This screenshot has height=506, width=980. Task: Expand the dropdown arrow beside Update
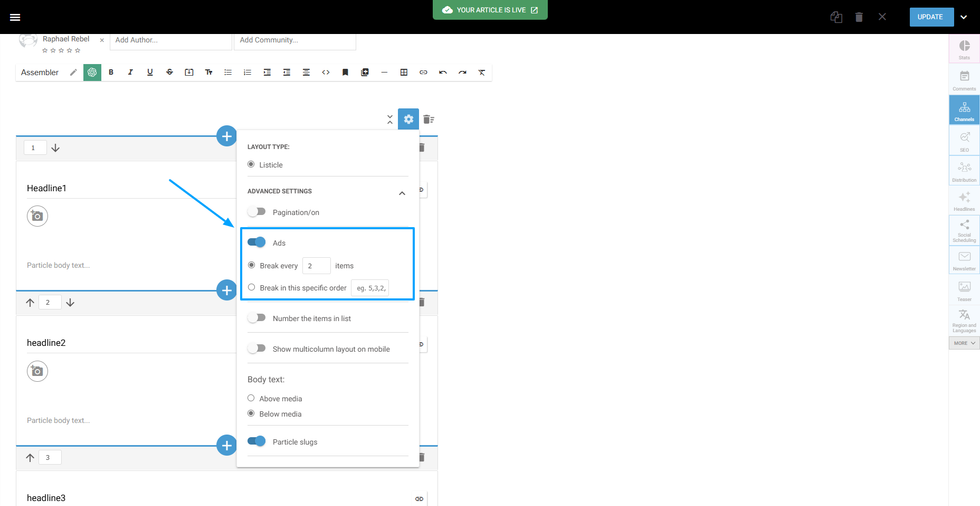coord(964,17)
